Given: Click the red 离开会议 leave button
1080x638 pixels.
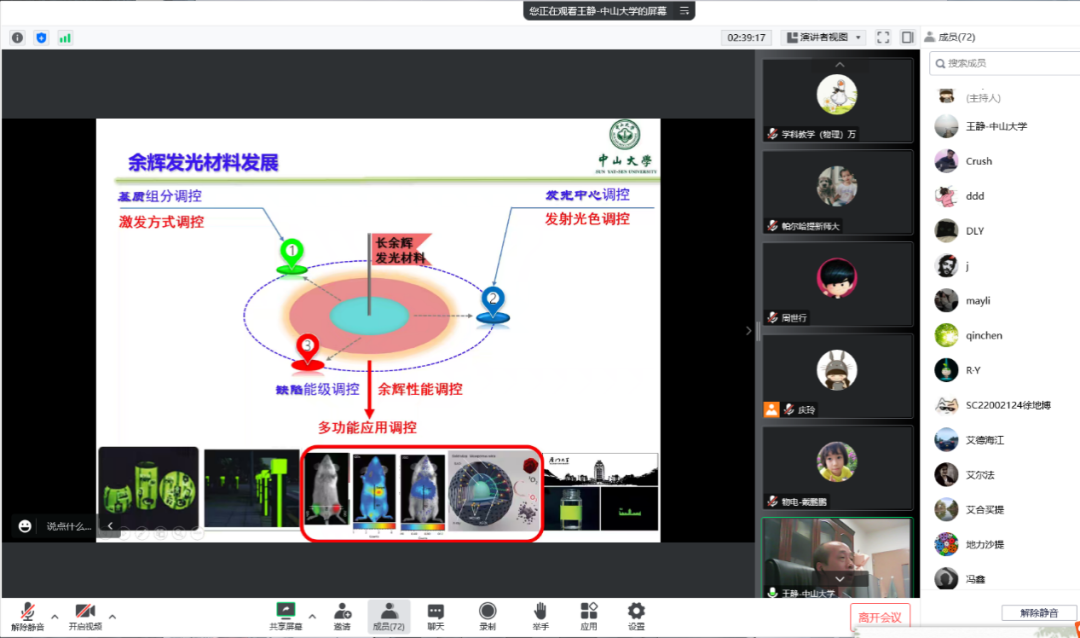Looking at the screenshot, I should tap(880, 617).
